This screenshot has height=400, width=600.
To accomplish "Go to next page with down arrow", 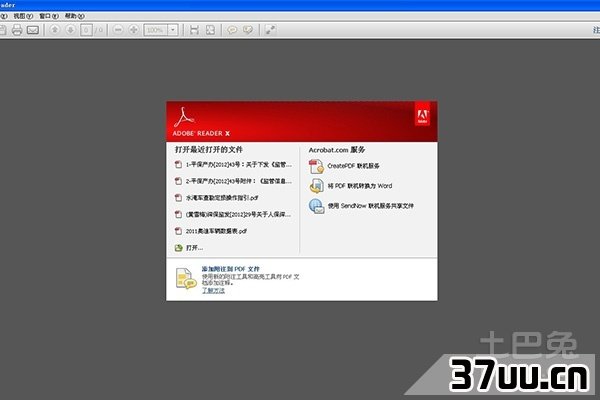I will point(71,30).
